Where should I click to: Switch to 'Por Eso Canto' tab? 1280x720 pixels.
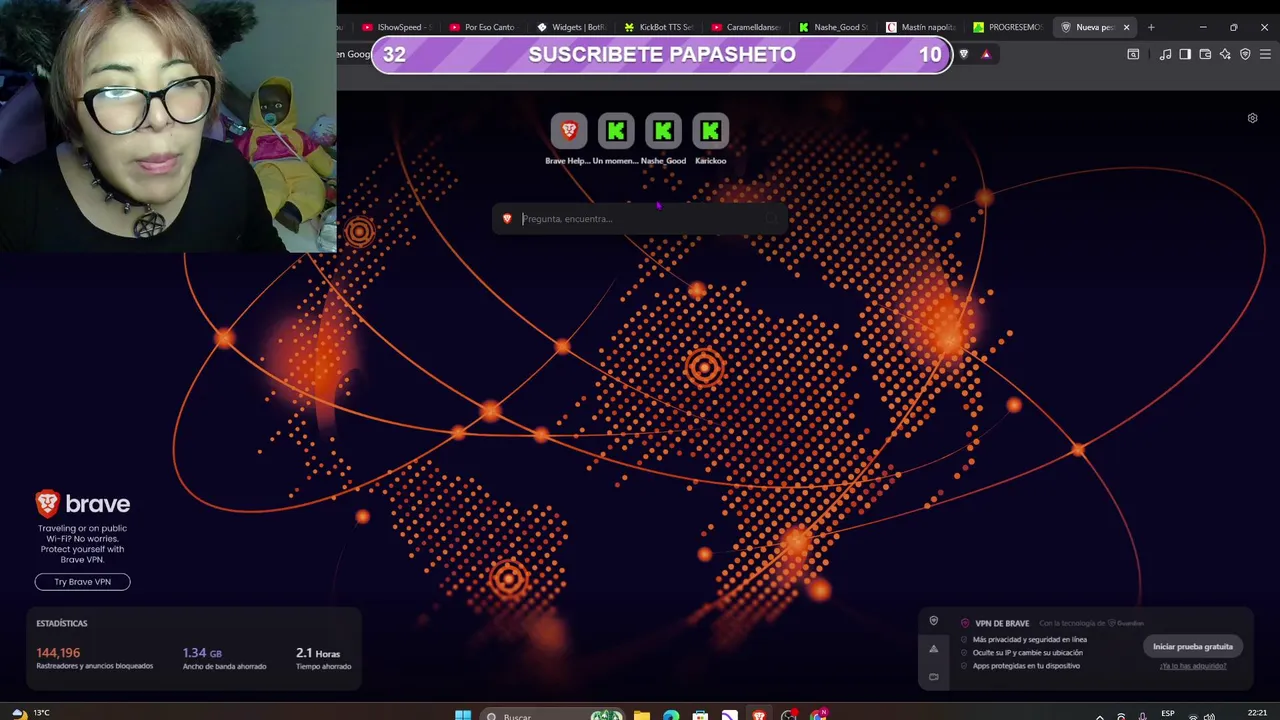coord(483,27)
